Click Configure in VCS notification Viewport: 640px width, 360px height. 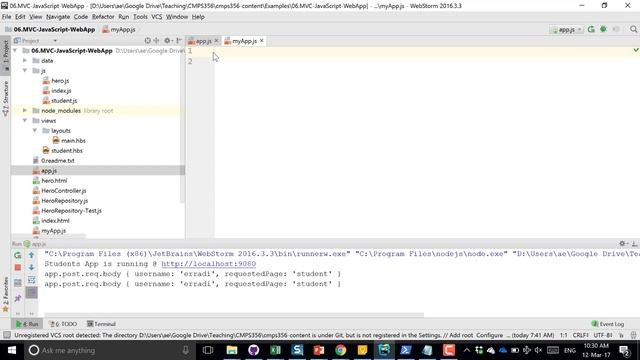tap(489, 335)
